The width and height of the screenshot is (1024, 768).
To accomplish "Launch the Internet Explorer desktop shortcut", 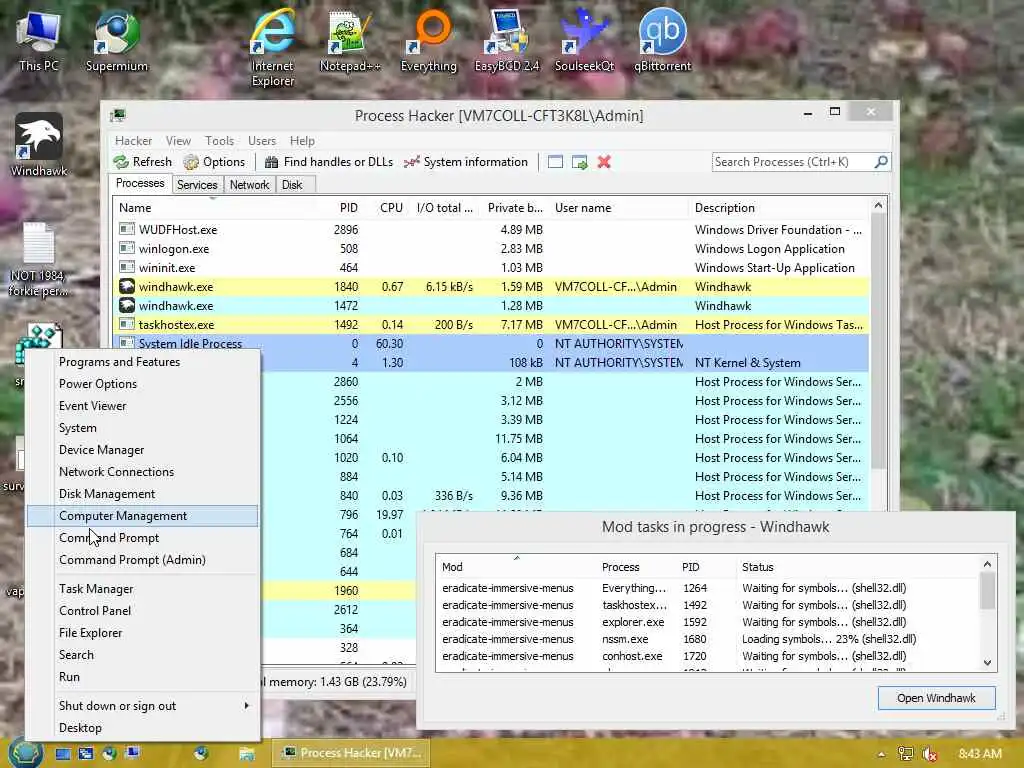I will pyautogui.click(x=273, y=48).
